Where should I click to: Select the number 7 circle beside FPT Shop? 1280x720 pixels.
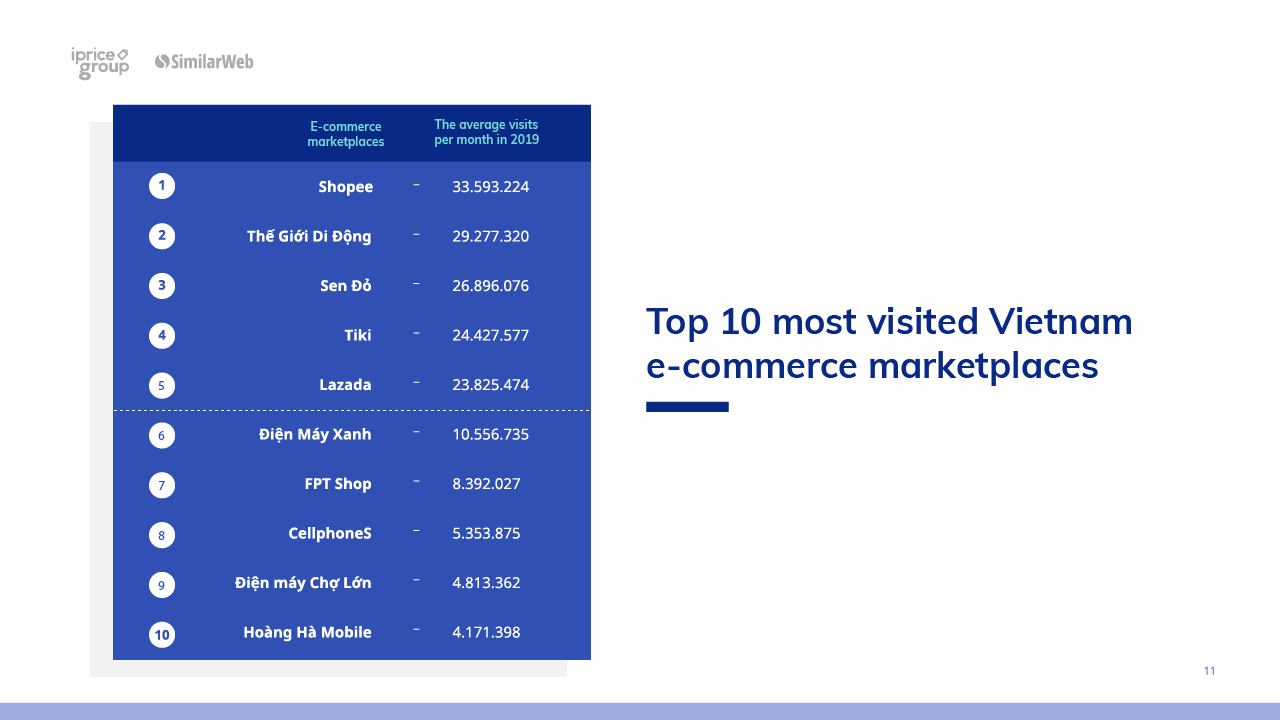(x=162, y=485)
